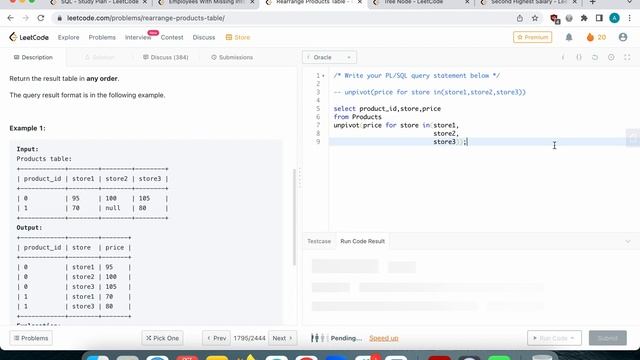Open the Description tab
The height and width of the screenshot is (360, 640).
click(33, 57)
